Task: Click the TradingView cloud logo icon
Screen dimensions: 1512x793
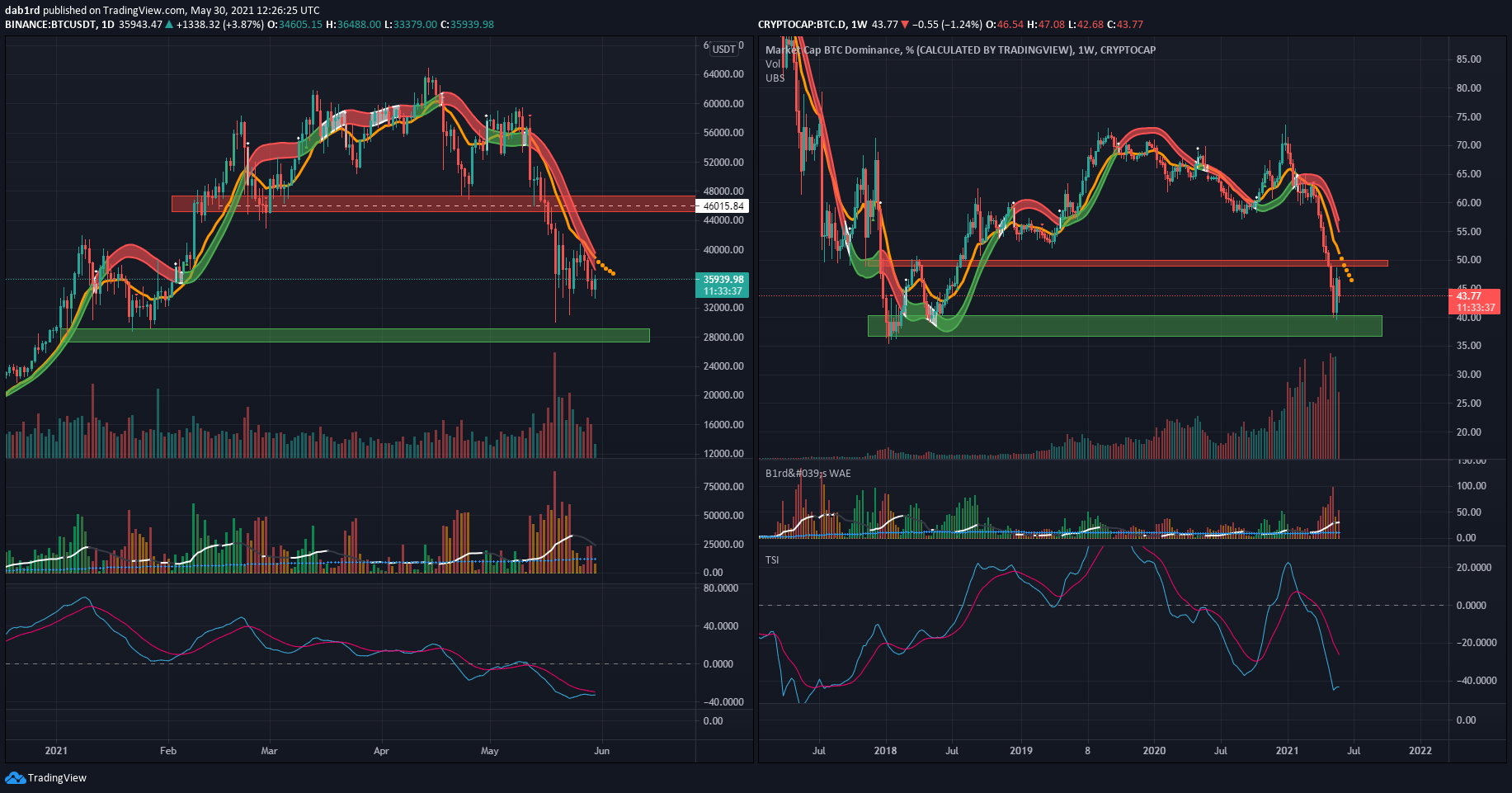Action: 15,777
